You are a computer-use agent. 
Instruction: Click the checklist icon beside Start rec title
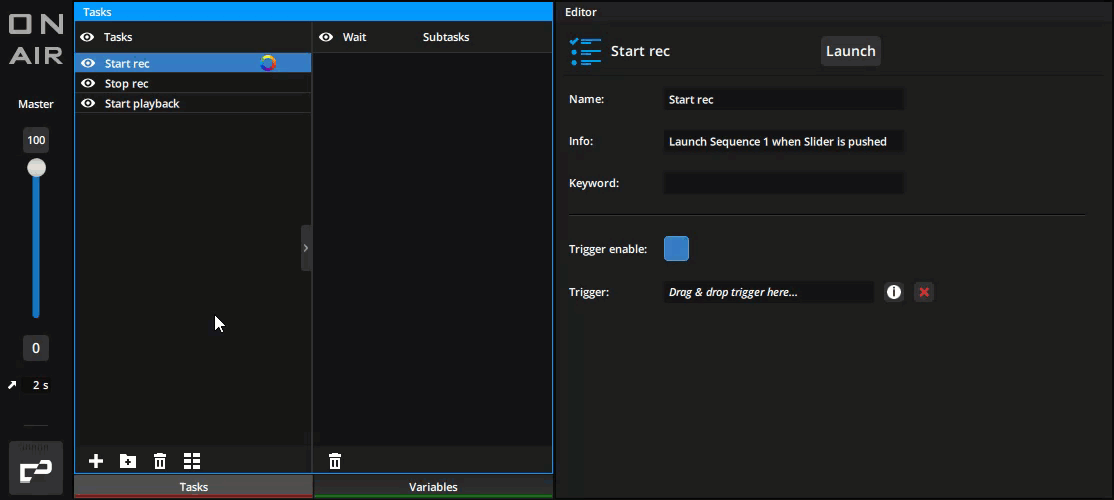click(585, 51)
